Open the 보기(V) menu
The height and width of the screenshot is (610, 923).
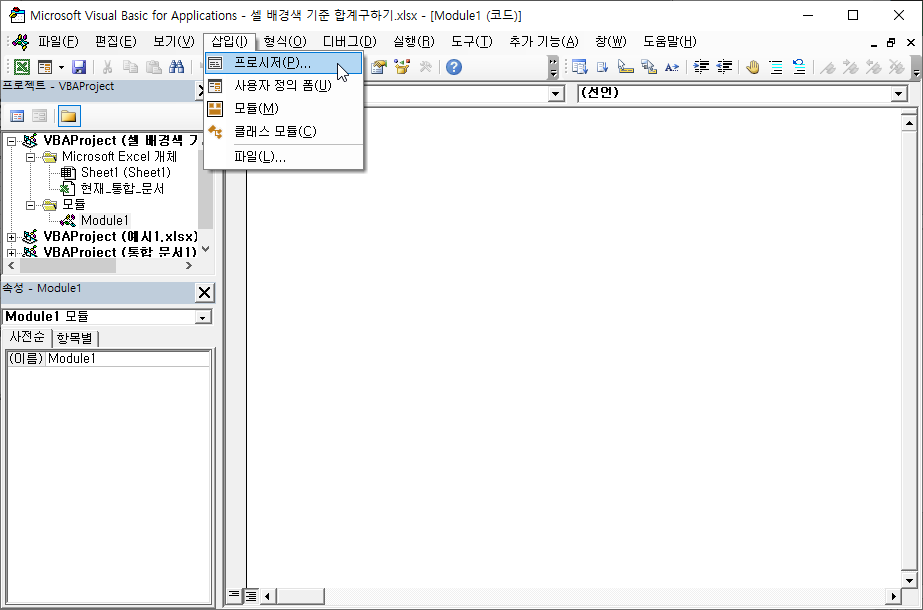pos(174,42)
